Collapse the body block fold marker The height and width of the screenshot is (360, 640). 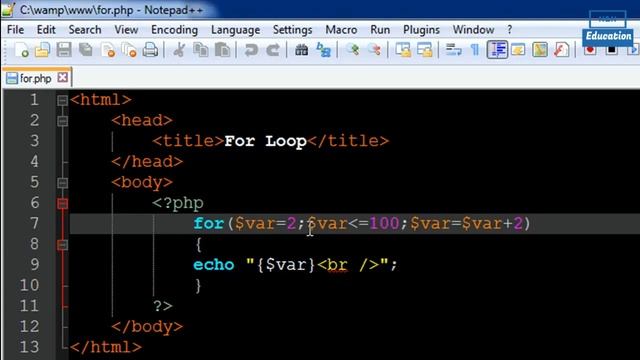point(62,182)
